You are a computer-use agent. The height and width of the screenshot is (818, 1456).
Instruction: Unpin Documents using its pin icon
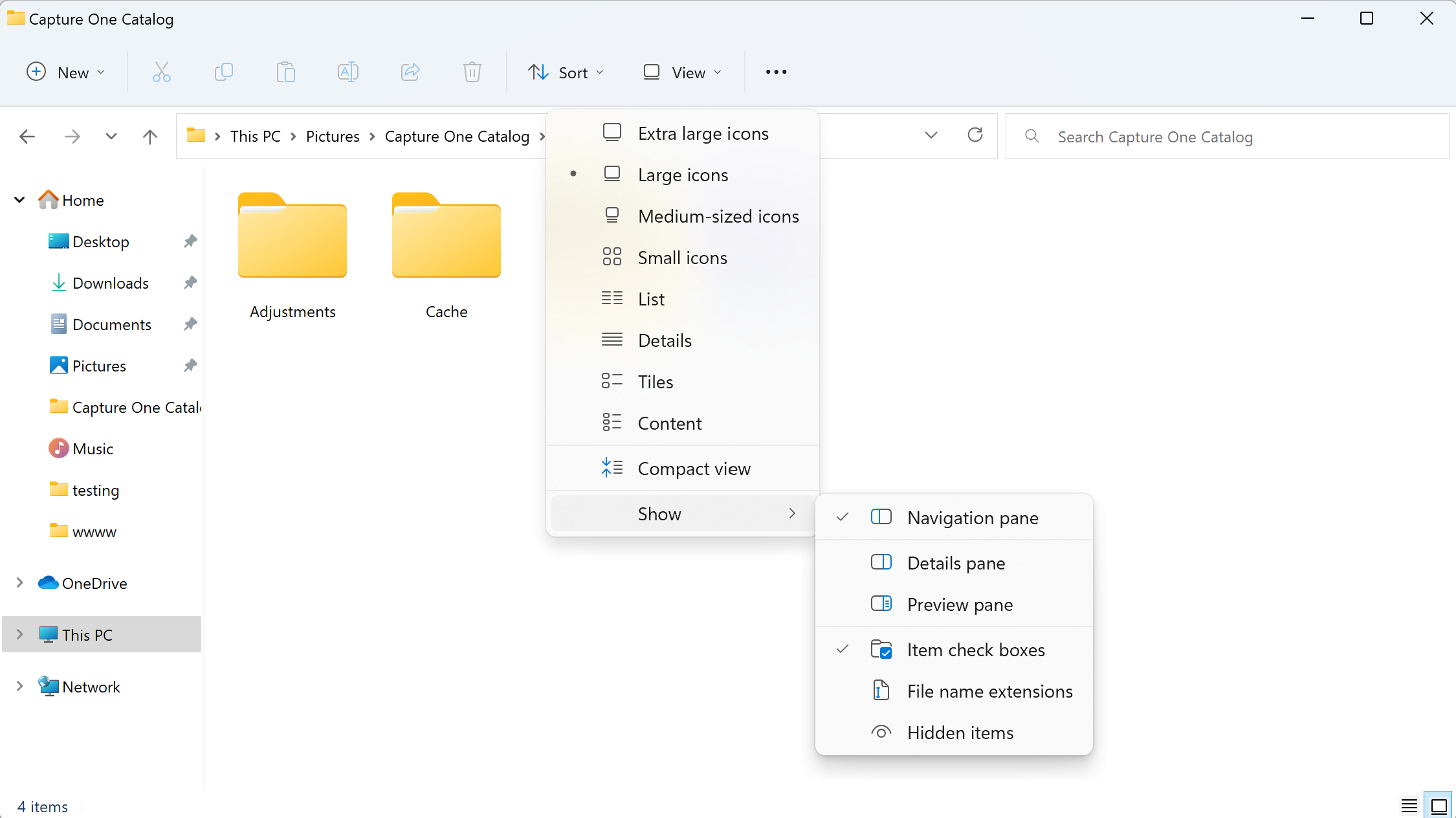click(x=190, y=324)
